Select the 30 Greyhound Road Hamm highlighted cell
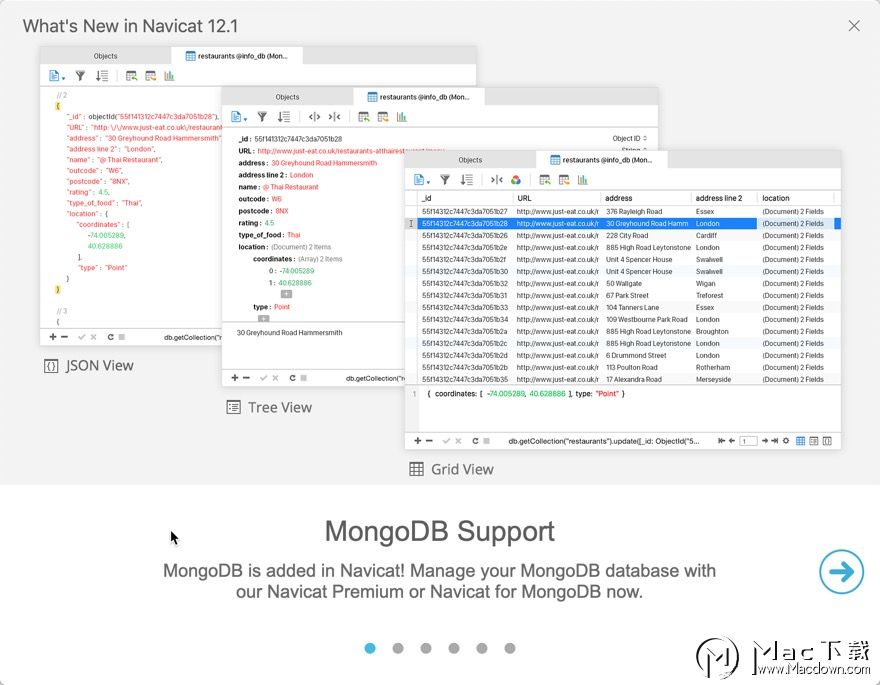The image size is (880, 685). coord(647,223)
